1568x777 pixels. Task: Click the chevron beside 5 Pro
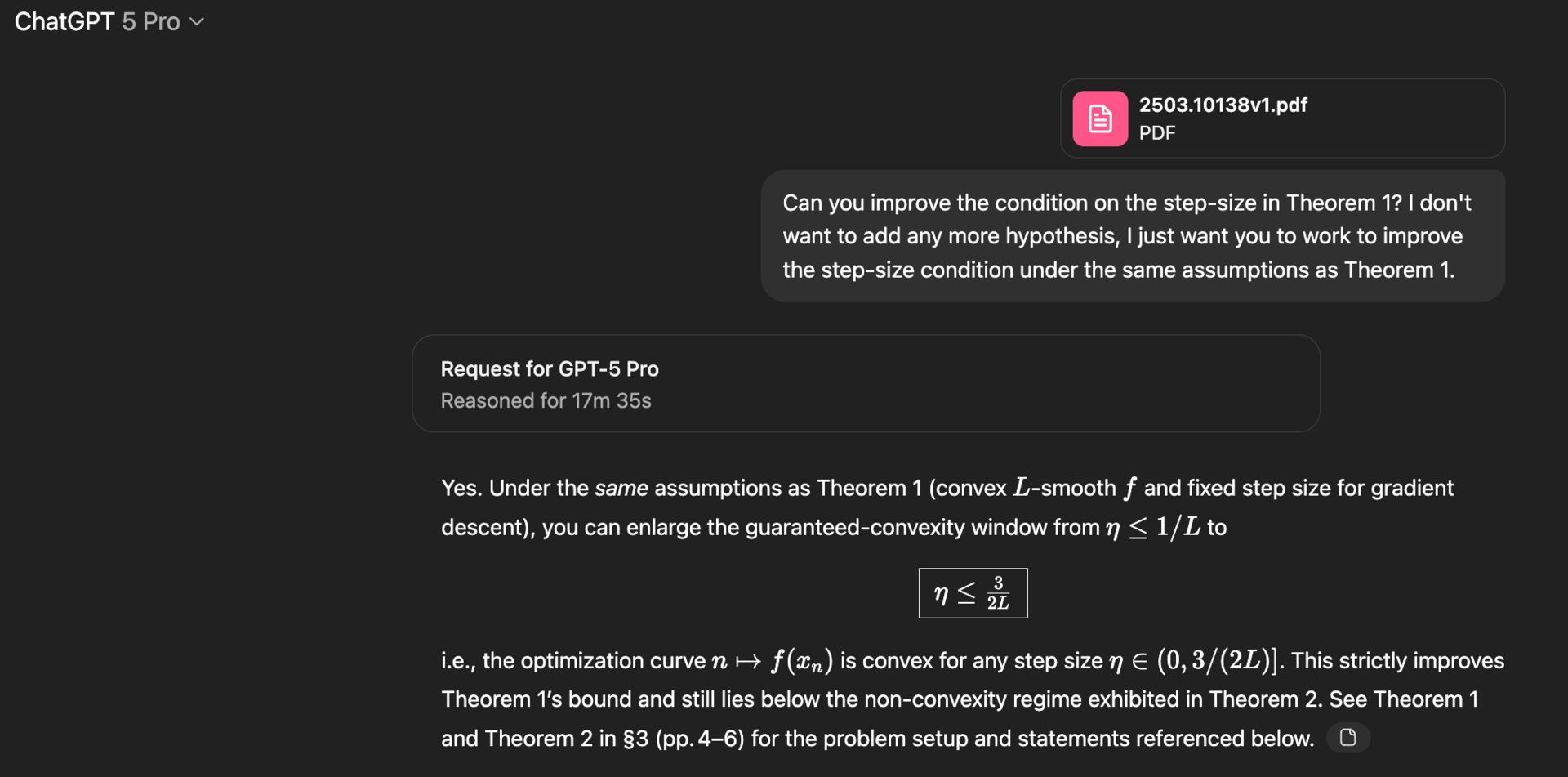tap(197, 22)
